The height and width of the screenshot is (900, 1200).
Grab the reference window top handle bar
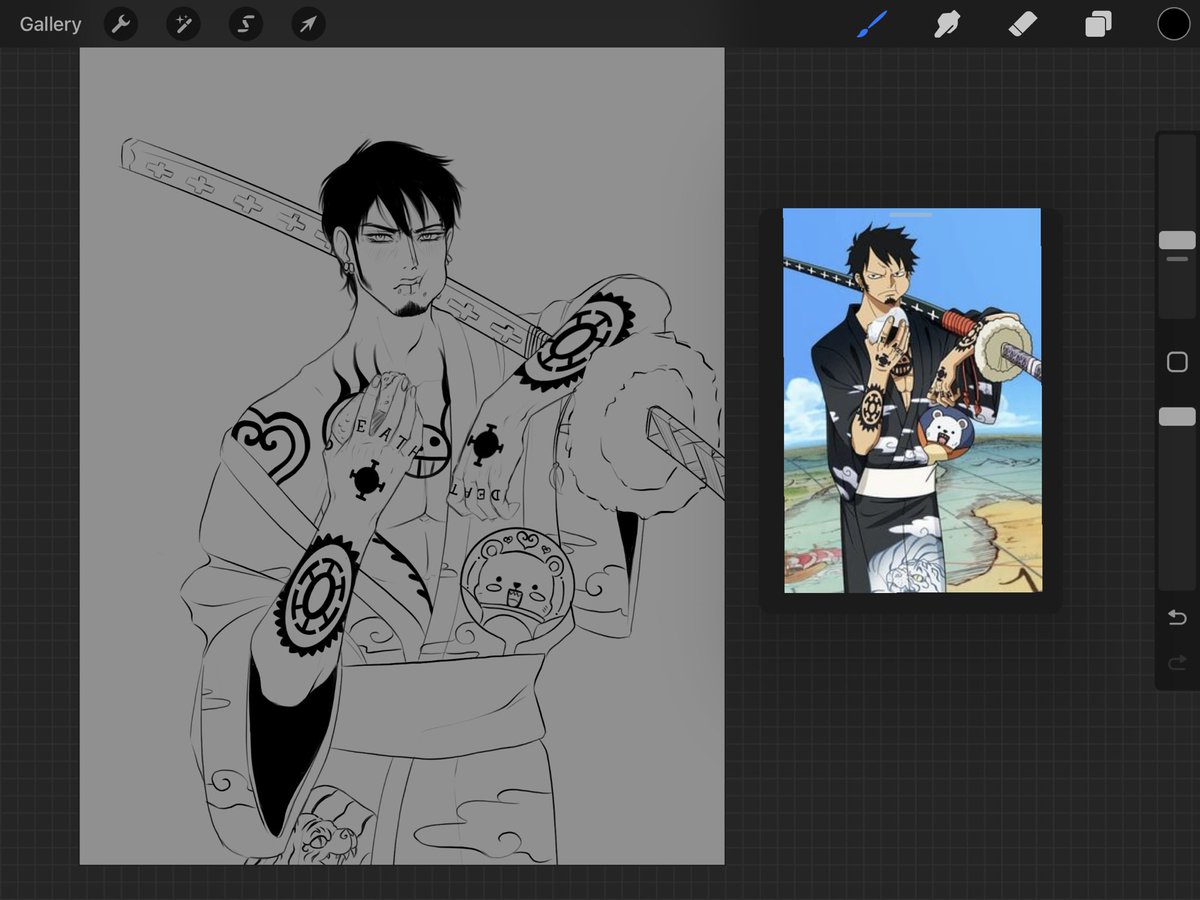pos(910,214)
